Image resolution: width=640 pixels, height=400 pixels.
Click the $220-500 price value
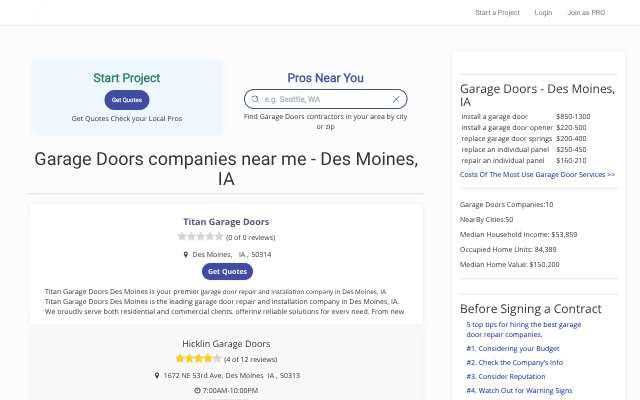571,128
